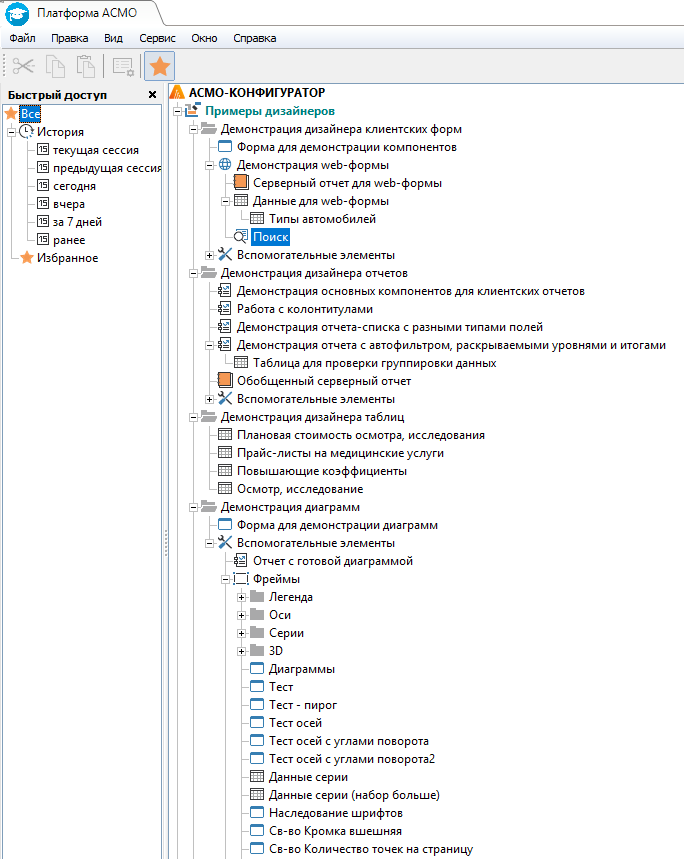Click folder icon of Демонстрация диаграмм

click(x=209, y=506)
